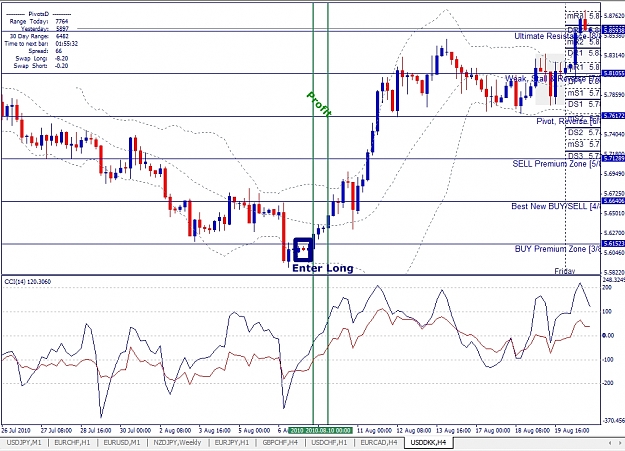
Task: Switch to the USDJPY,M1 chart tab
Action: [24, 443]
